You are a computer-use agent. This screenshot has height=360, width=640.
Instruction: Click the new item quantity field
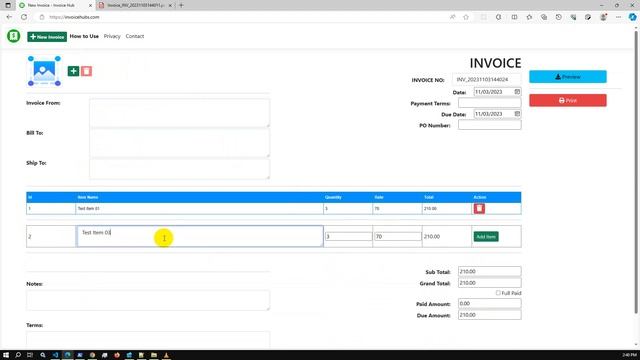349,236
